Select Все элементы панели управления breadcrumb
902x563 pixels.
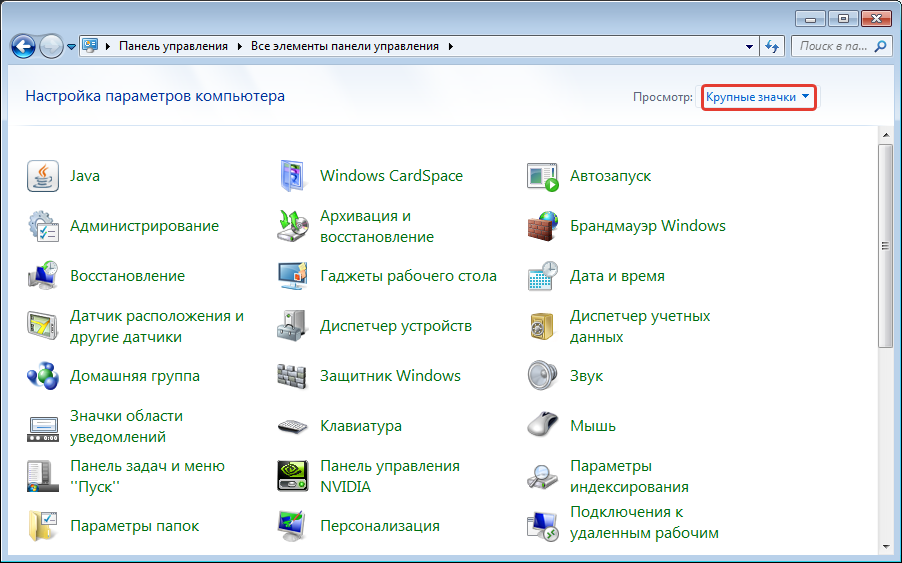click(x=345, y=46)
